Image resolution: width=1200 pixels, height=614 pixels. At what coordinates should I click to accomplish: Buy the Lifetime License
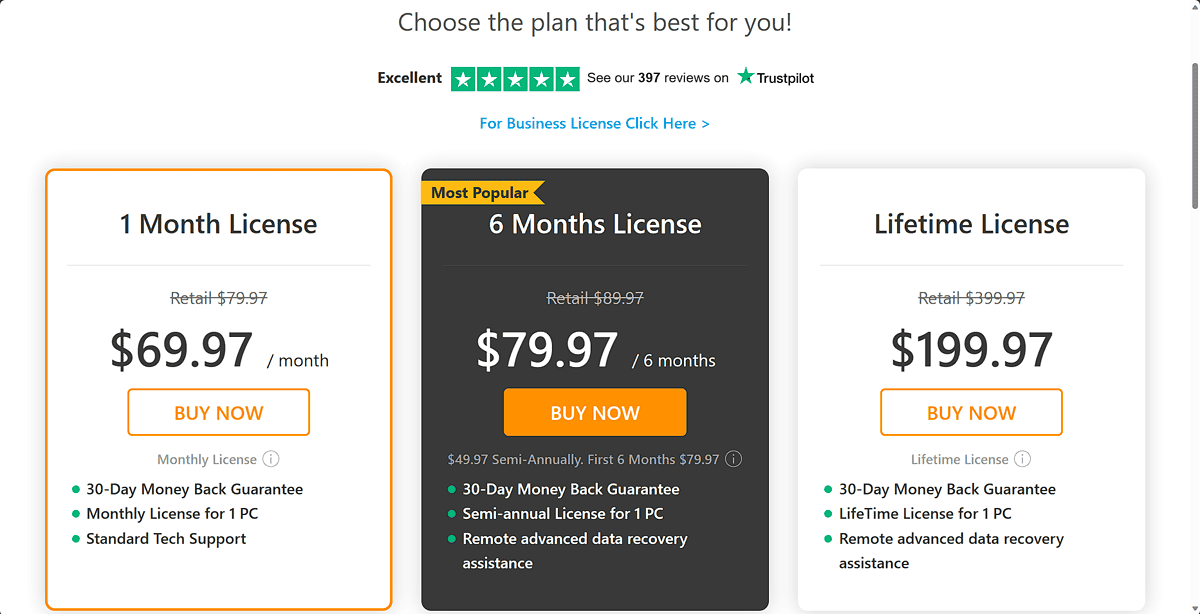tap(971, 412)
